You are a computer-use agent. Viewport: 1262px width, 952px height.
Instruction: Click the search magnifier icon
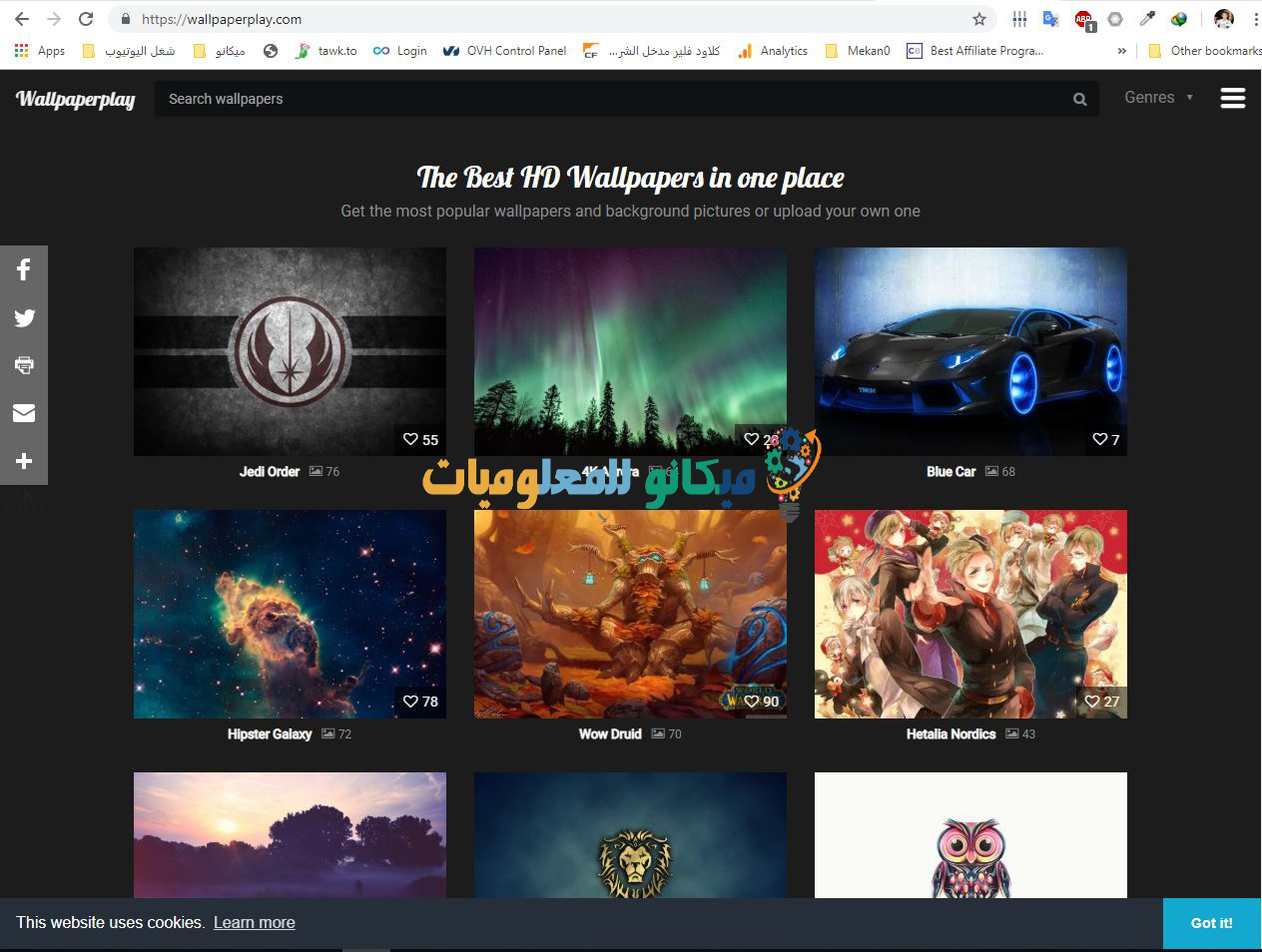tap(1079, 99)
